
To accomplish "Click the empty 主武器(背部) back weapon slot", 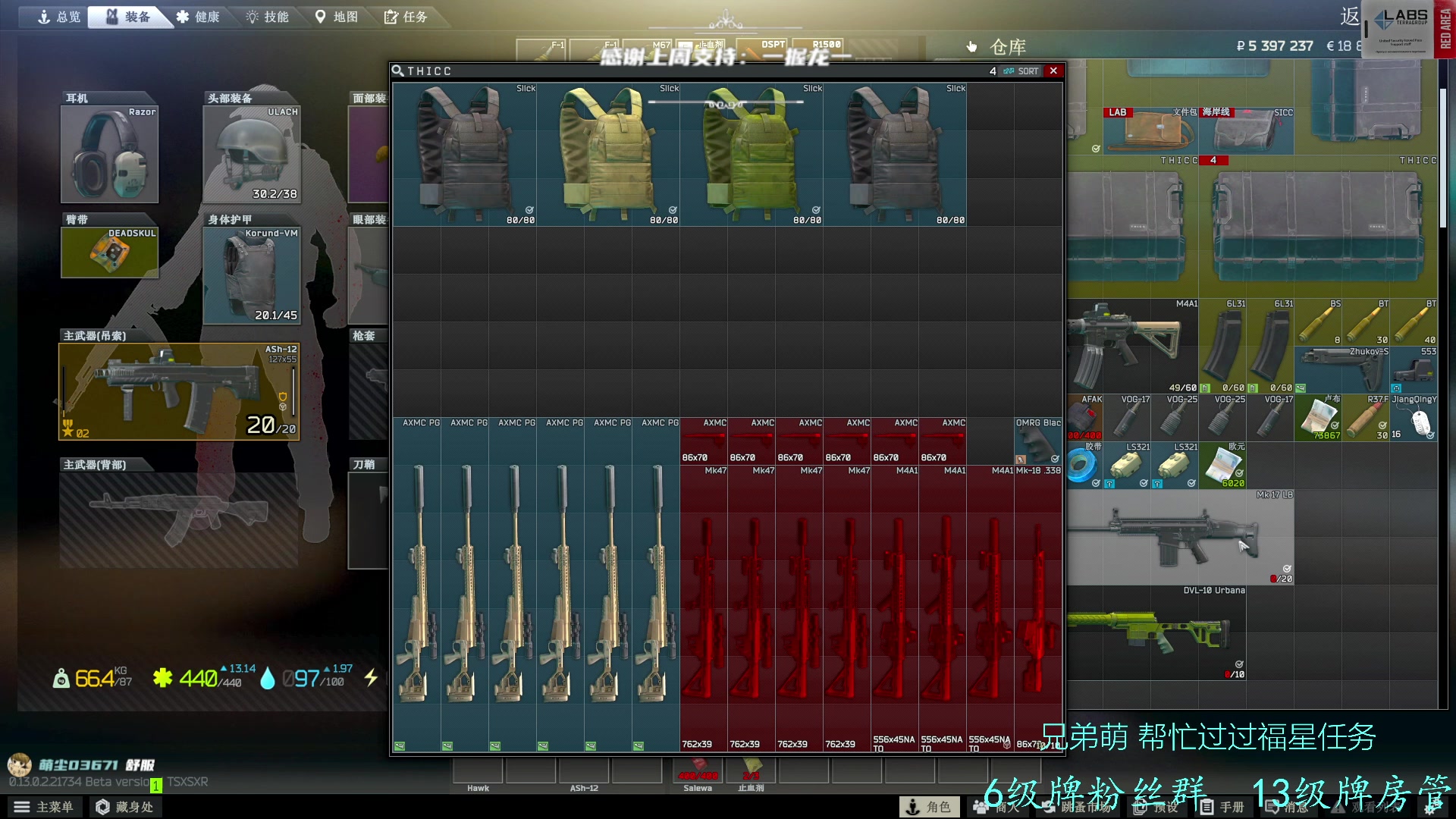I will point(179,520).
